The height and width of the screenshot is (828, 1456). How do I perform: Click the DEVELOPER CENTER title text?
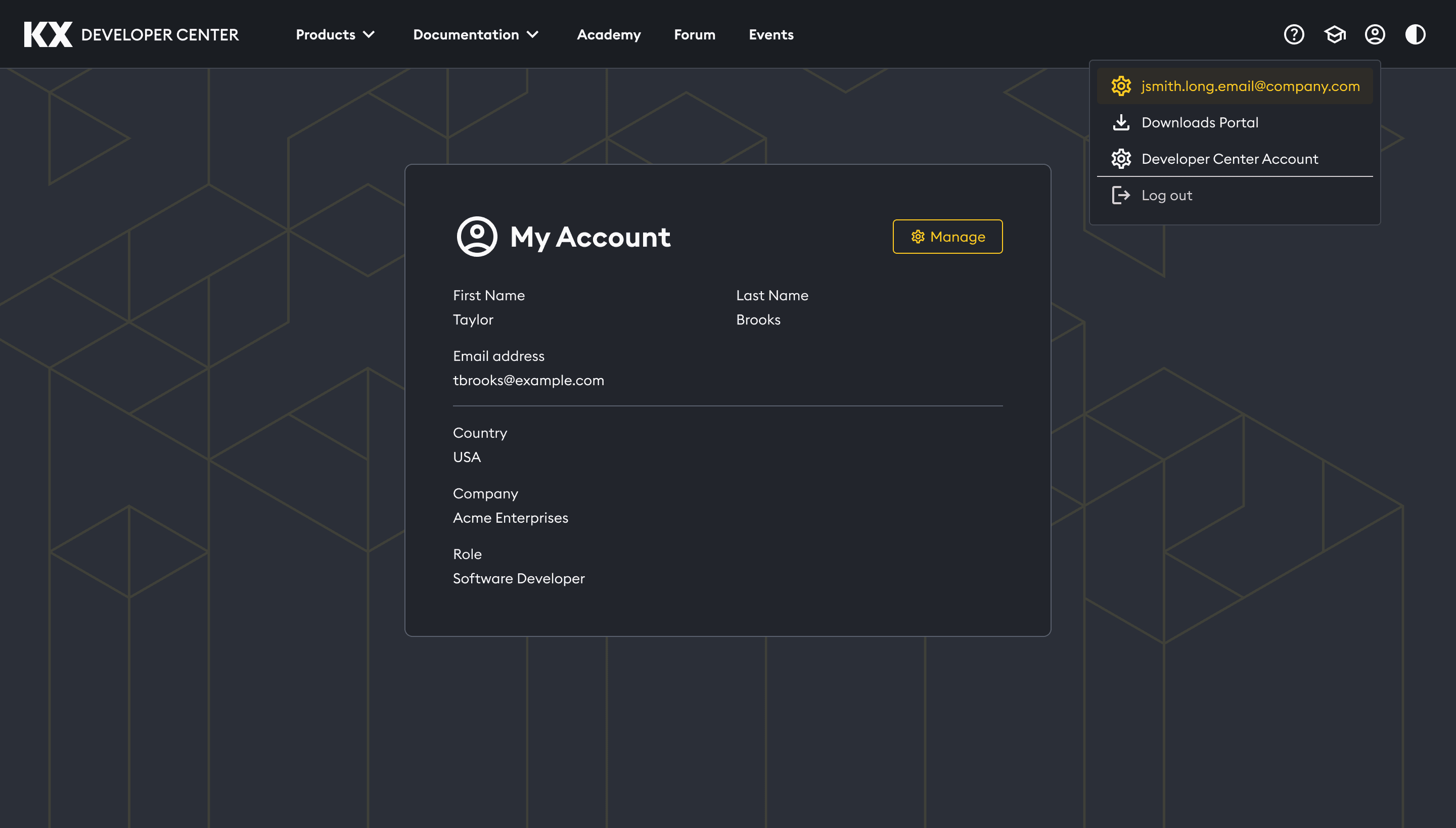point(160,35)
